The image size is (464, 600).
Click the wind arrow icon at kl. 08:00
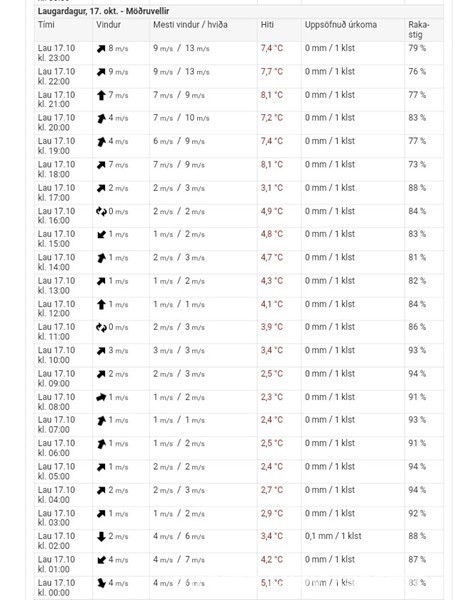101,398
